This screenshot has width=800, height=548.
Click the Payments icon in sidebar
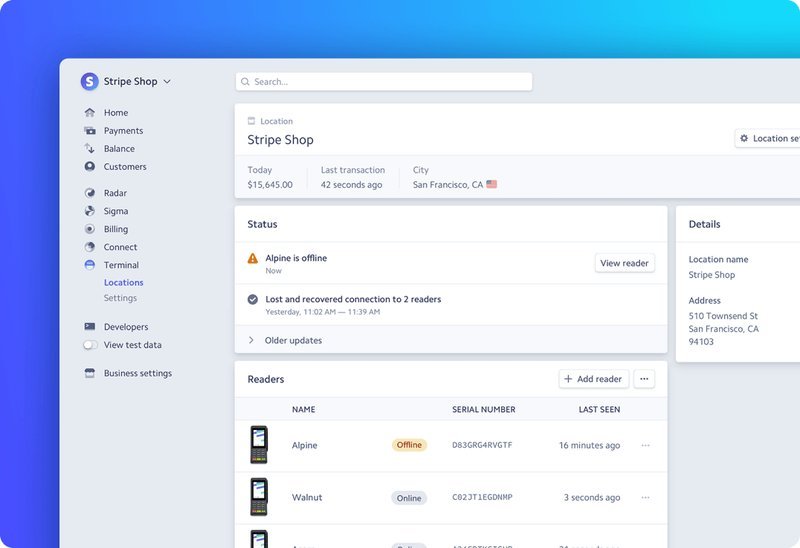tap(90, 131)
